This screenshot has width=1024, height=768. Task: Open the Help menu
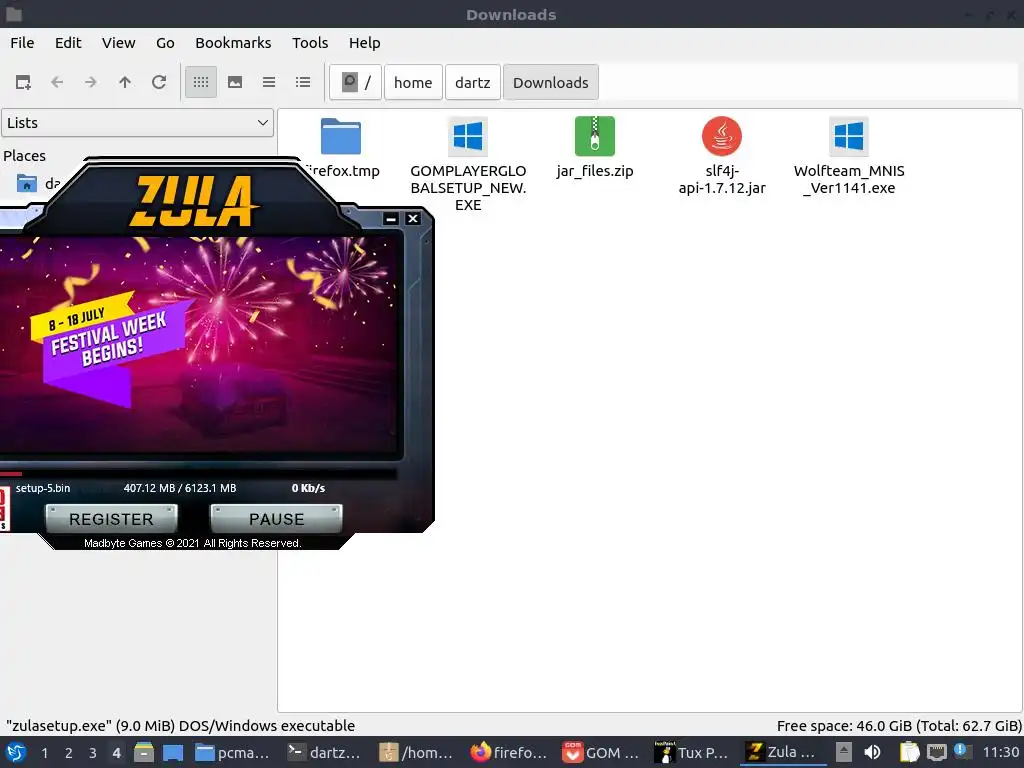click(364, 43)
